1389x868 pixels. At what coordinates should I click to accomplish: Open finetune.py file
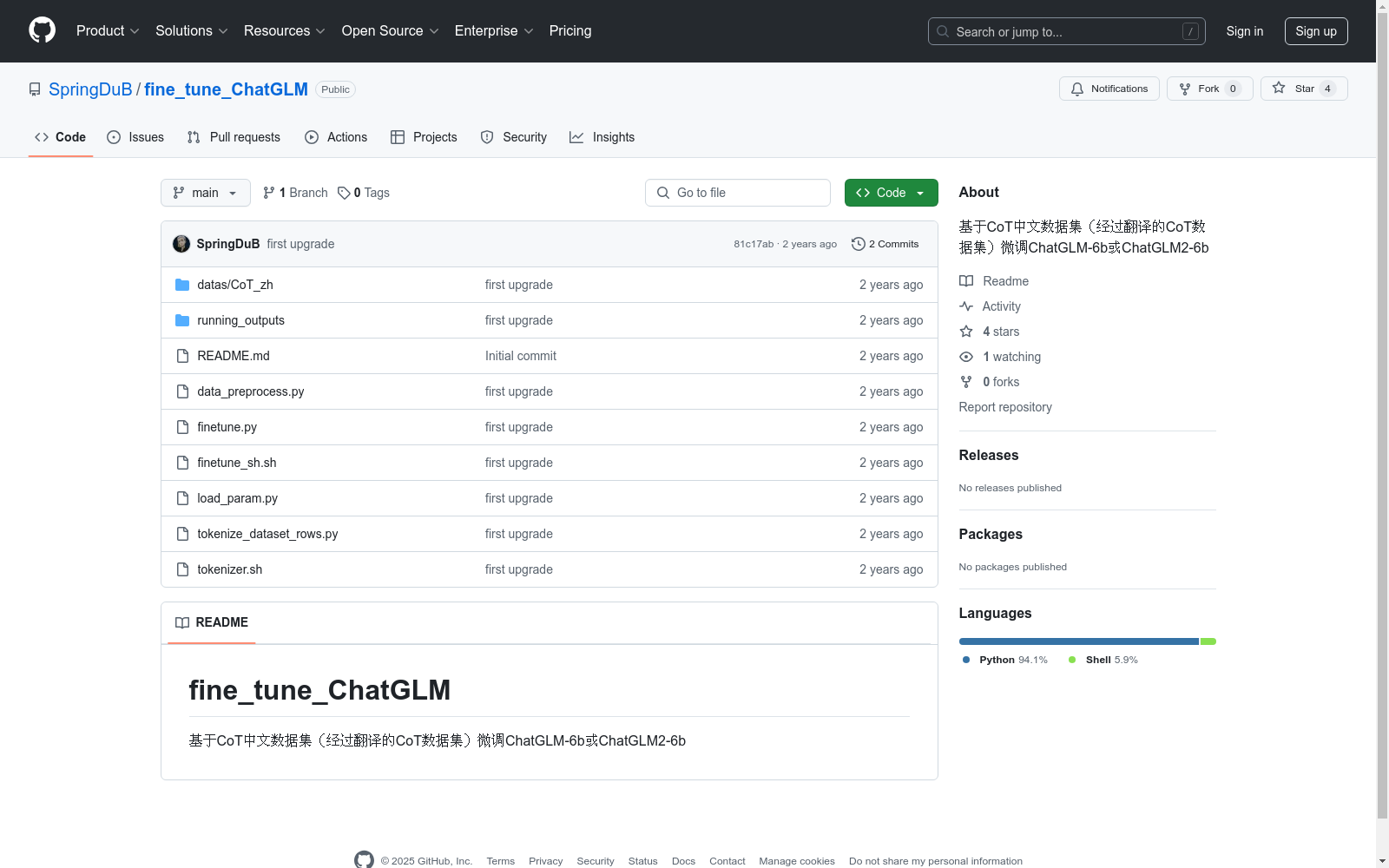227,427
